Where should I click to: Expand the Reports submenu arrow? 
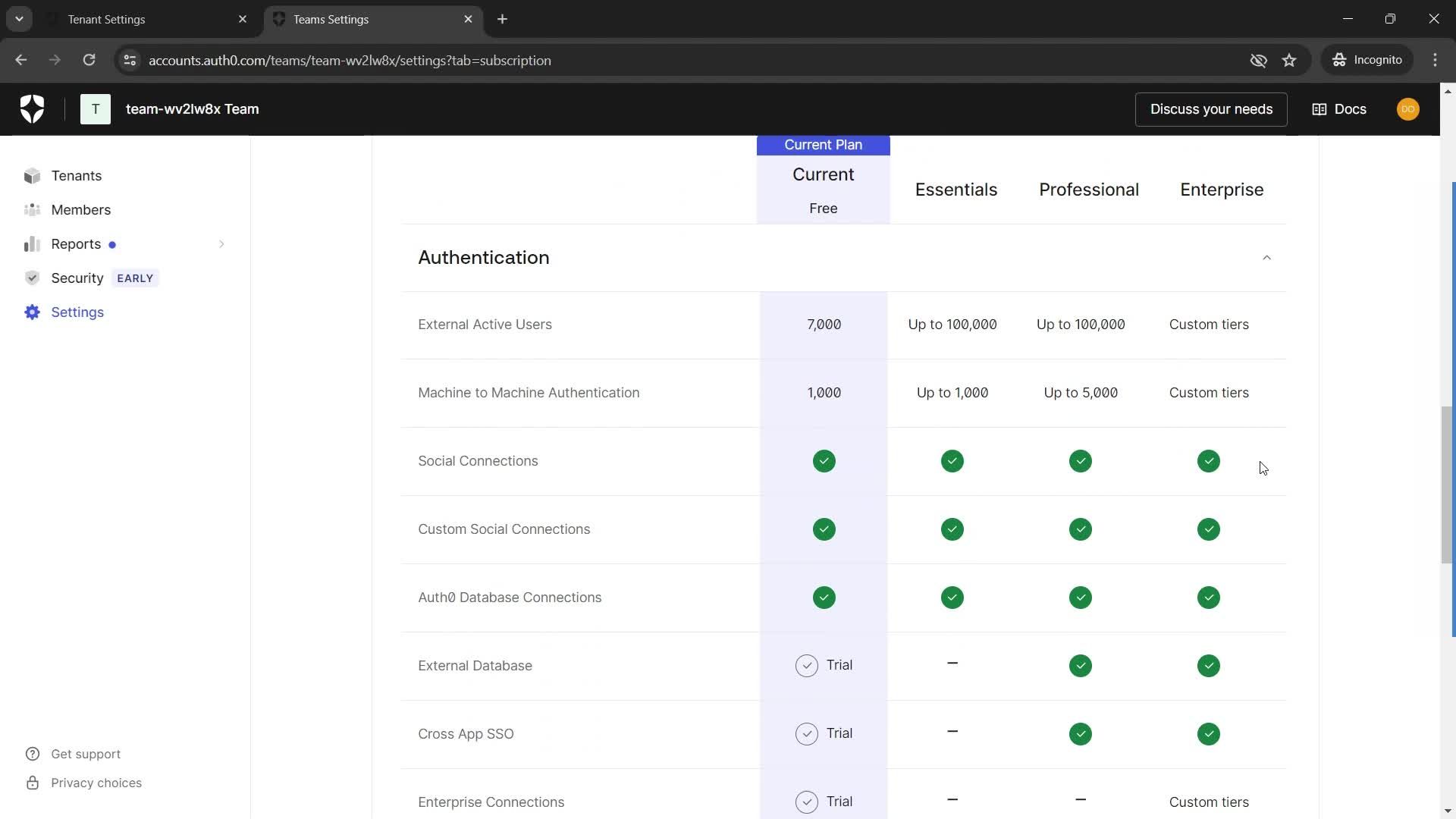(x=221, y=244)
